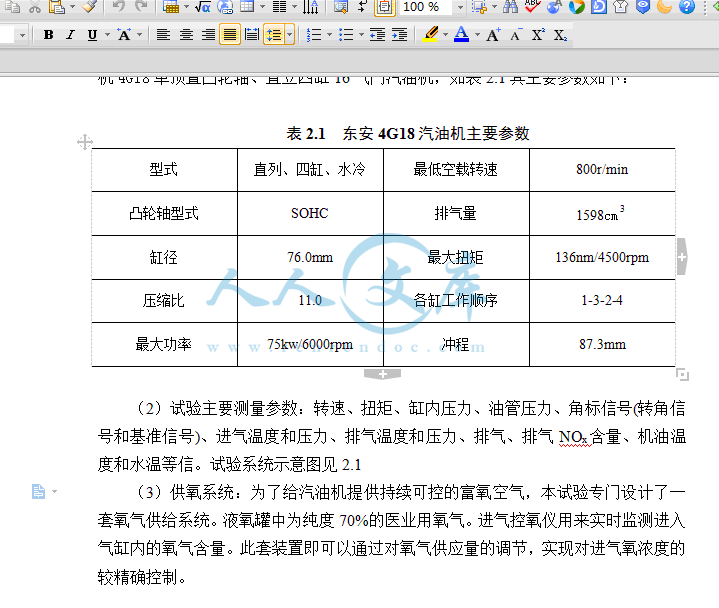Click the Paste icon
Image resolution: width=719 pixels, height=608 pixels.
tap(56, 6)
